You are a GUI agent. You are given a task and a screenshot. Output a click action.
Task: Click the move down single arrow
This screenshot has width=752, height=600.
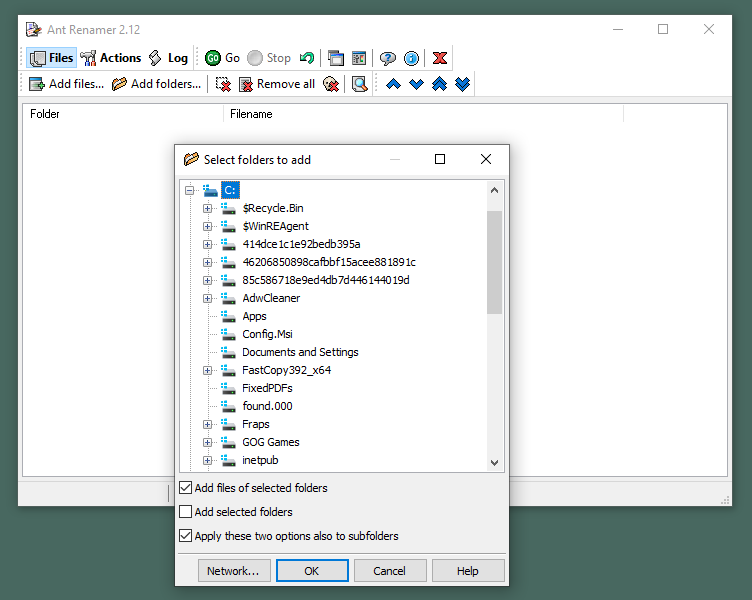click(416, 84)
